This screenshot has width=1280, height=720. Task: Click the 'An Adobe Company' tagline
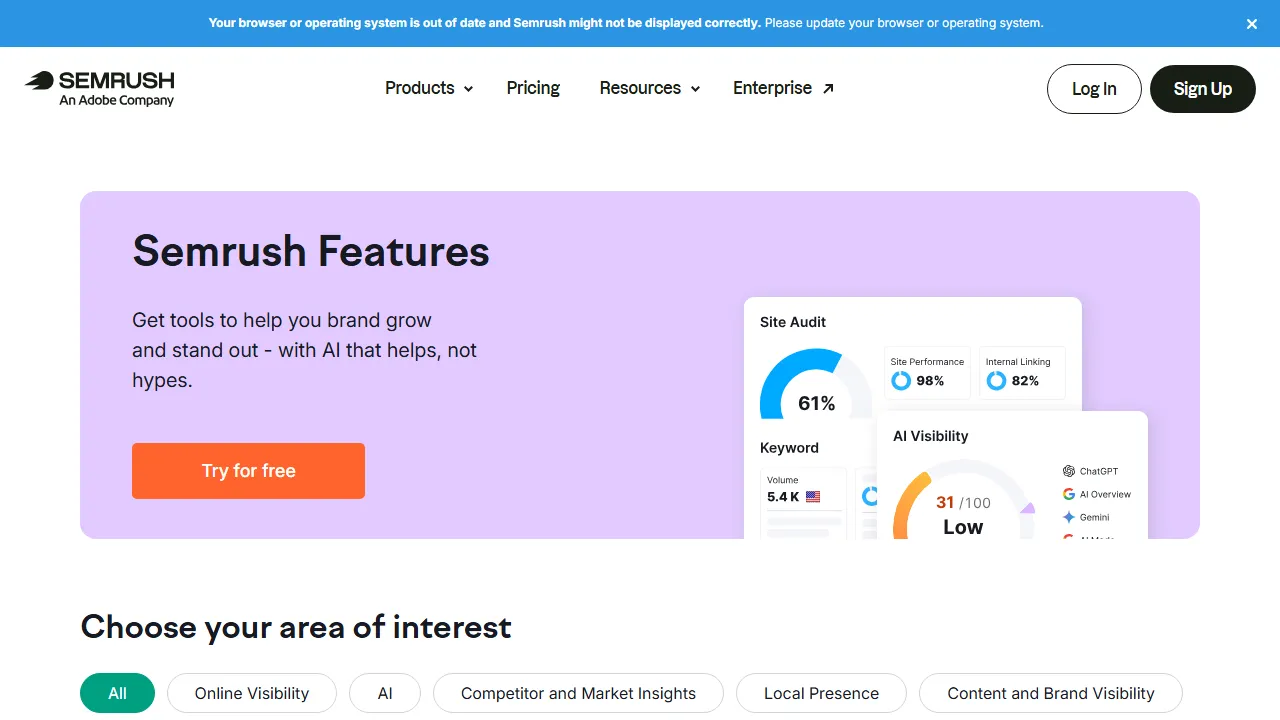coord(117,100)
